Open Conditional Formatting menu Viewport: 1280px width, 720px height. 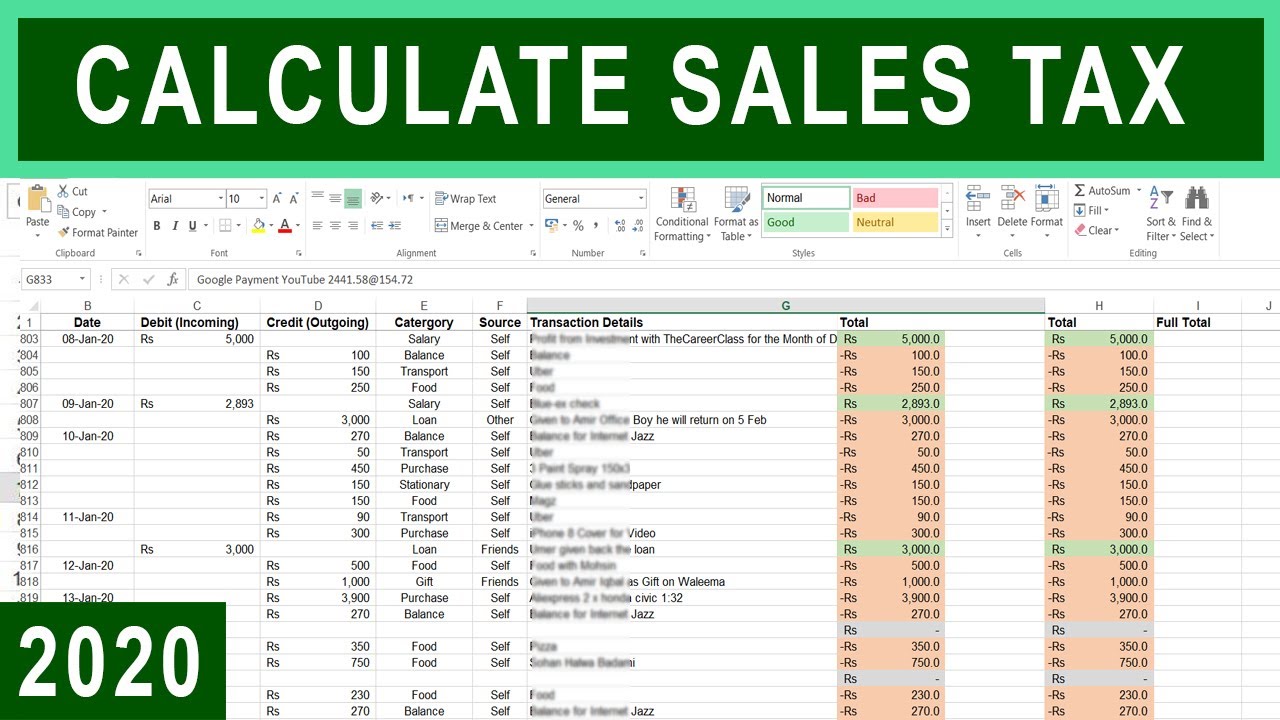pyautogui.click(x=683, y=213)
